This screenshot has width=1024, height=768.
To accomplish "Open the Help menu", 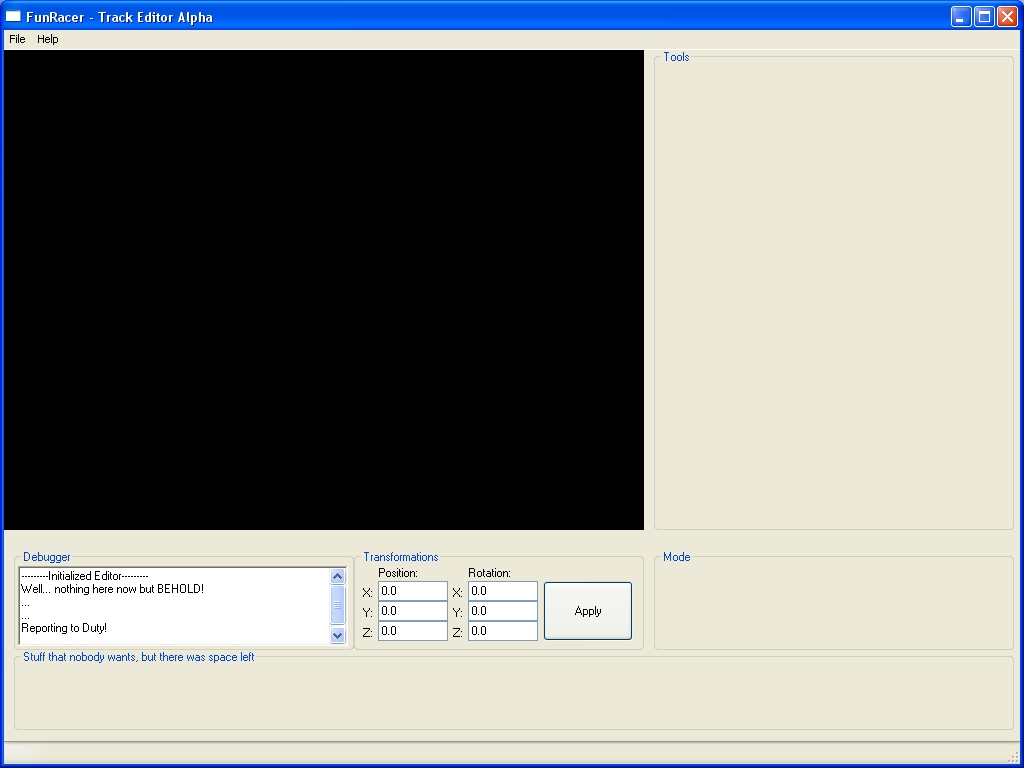I will point(48,39).
